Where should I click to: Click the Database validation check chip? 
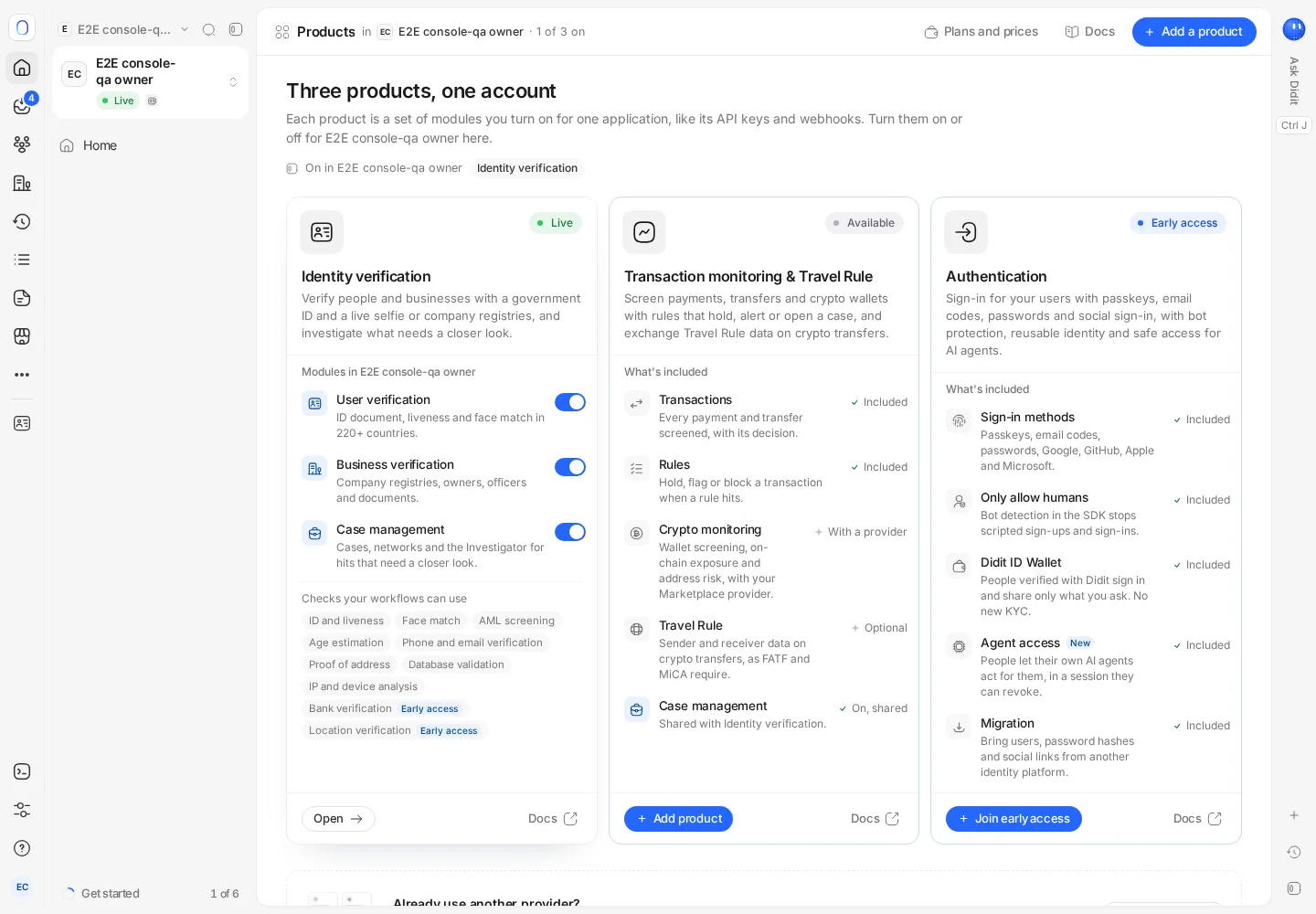click(456, 664)
